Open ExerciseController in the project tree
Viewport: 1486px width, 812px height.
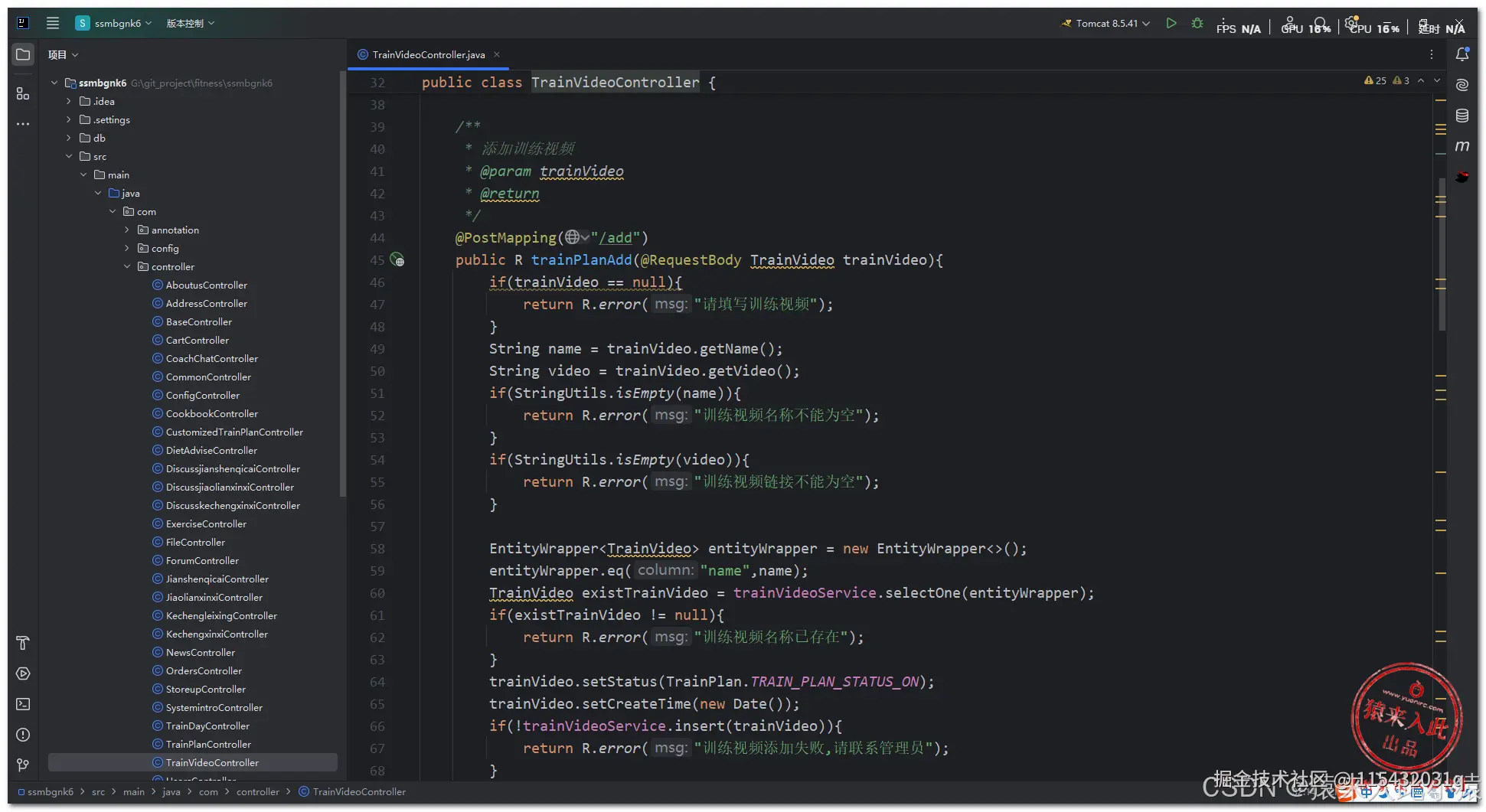tap(199, 523)
